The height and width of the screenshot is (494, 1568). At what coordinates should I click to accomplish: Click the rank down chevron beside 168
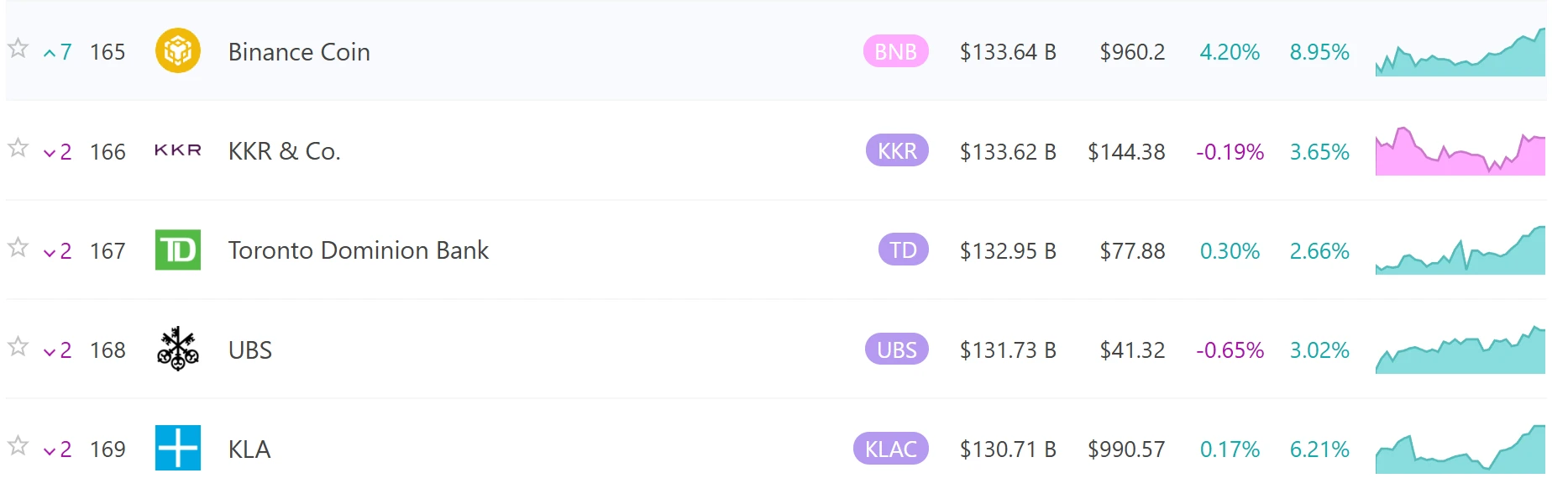(x=50, y=352)
